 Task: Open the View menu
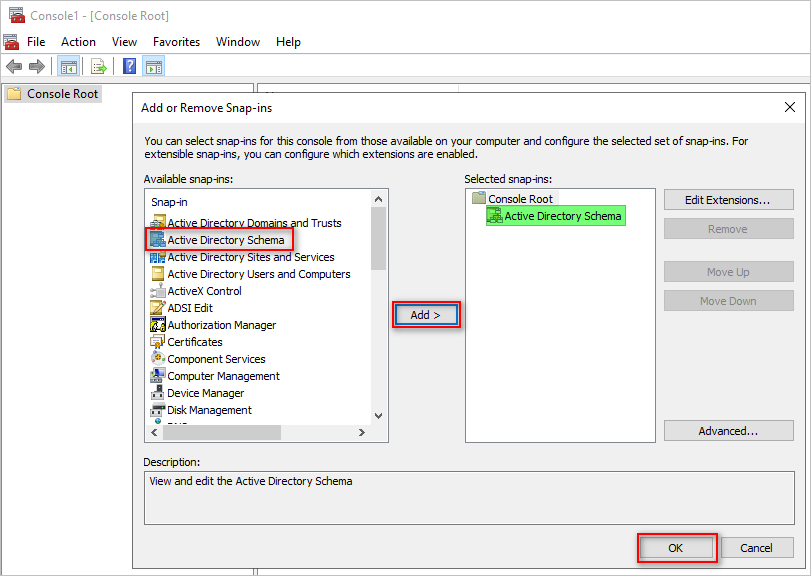124,42
